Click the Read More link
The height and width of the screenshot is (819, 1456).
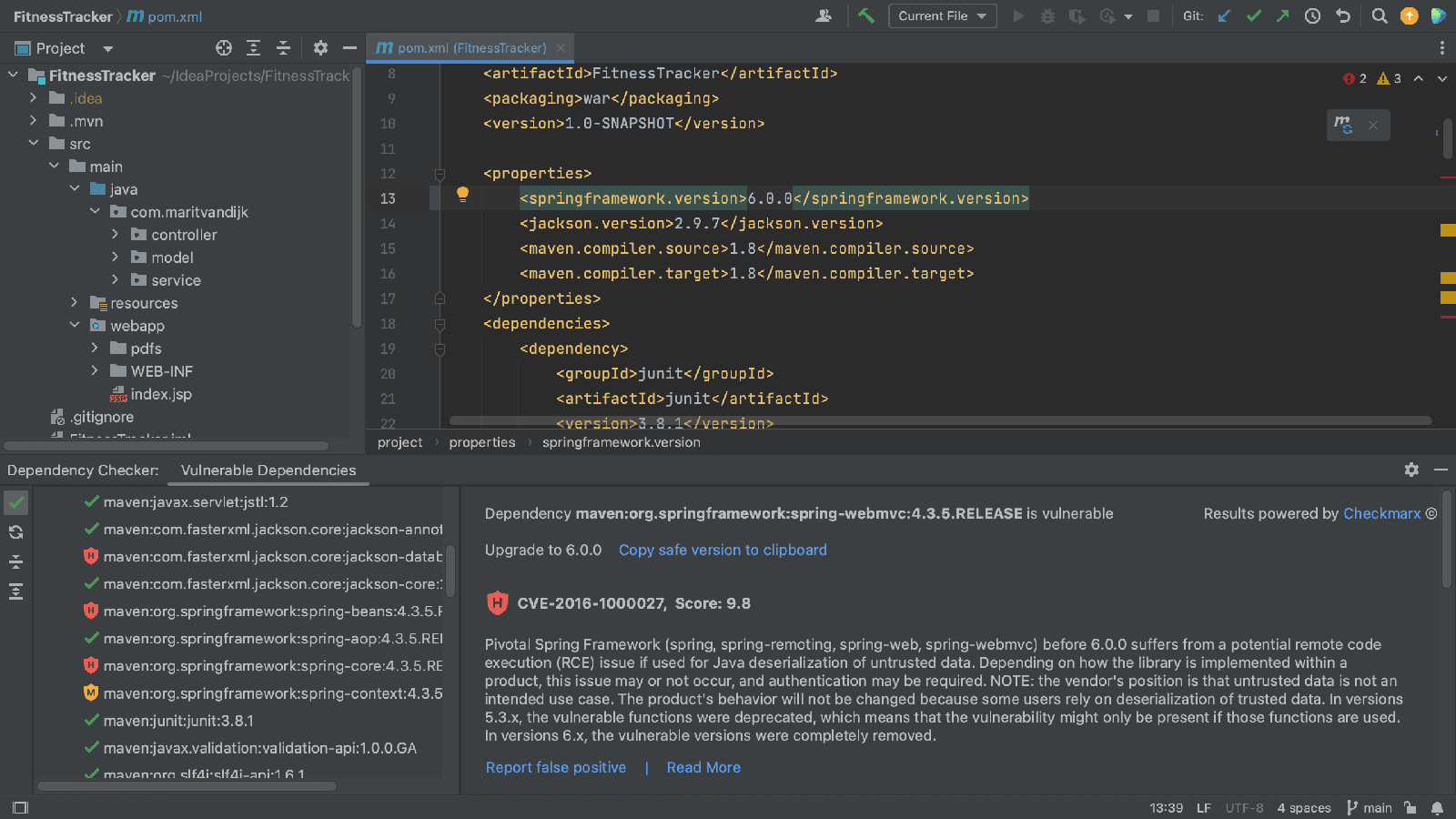pyautogui.click(x=703, y=767)
